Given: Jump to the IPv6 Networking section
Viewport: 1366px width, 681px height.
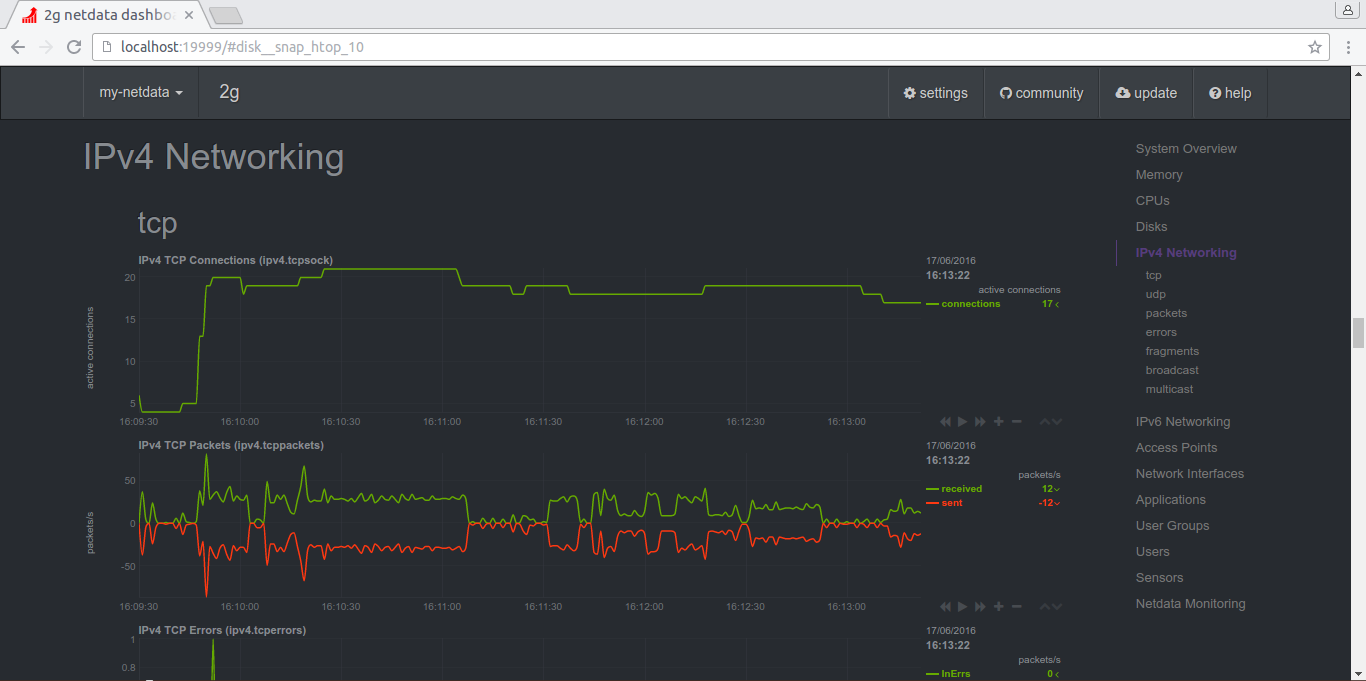Looking at the screenshot, I should pyautogui.click(x=1183, y=422).
